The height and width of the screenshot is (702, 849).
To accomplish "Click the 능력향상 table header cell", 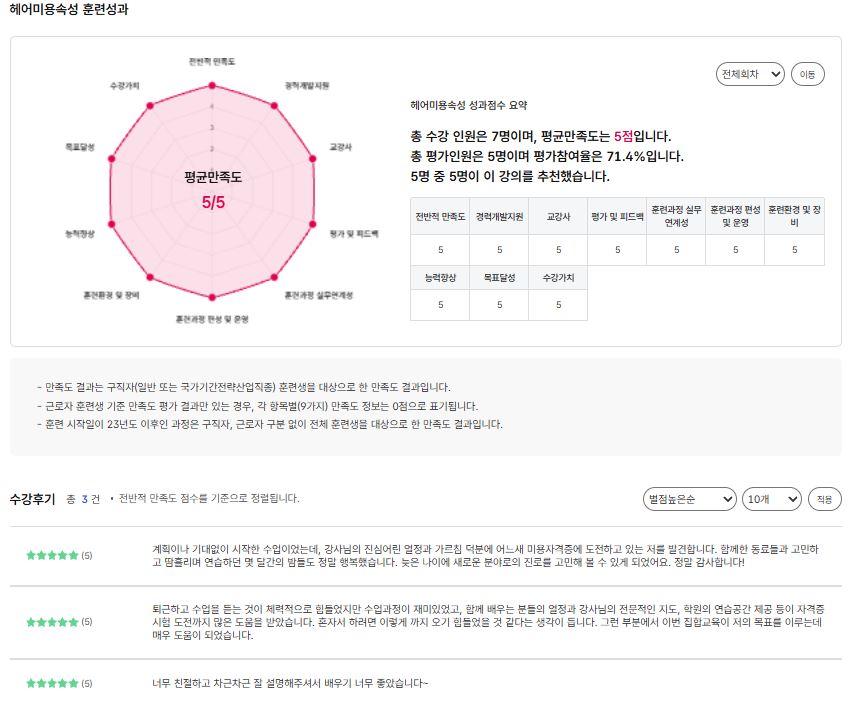I will (x=440, y=278).
